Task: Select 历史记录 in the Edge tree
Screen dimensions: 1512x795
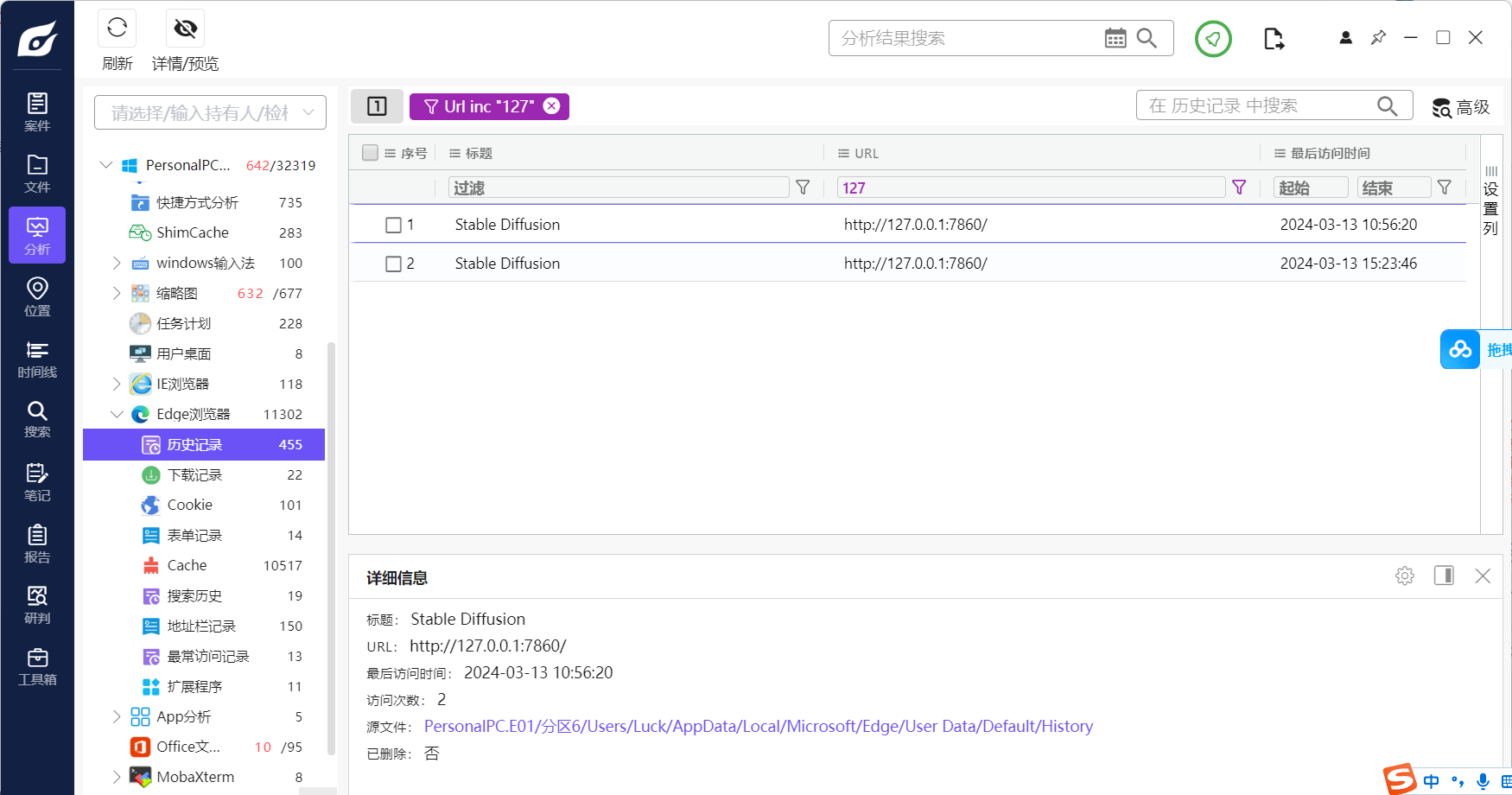Action: (x=204, y=444)
